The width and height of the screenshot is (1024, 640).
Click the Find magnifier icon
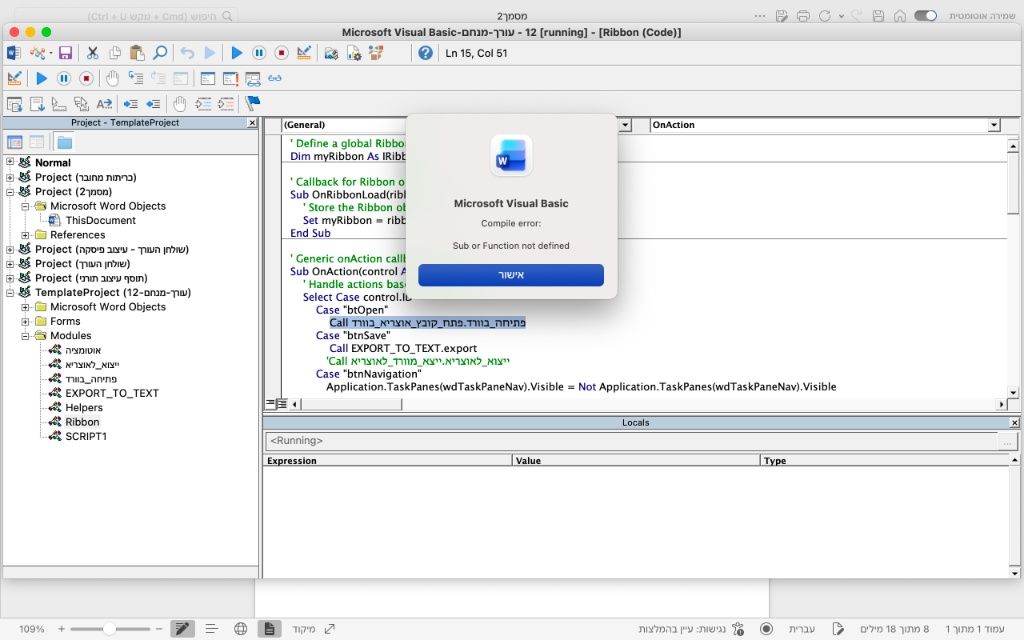pyautogui.click(x=160, y=53)
